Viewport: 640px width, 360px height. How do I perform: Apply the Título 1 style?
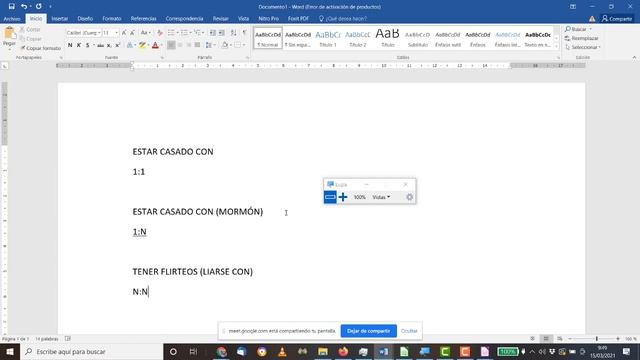tap(328, 38)
